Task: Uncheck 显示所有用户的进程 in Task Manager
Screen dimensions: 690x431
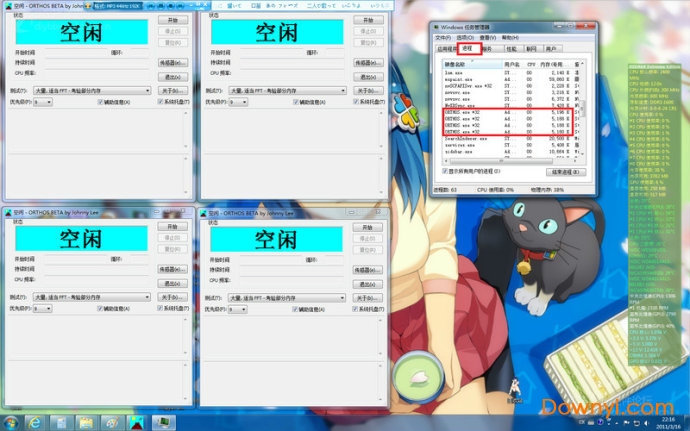Action: click(x=446, y=171)
